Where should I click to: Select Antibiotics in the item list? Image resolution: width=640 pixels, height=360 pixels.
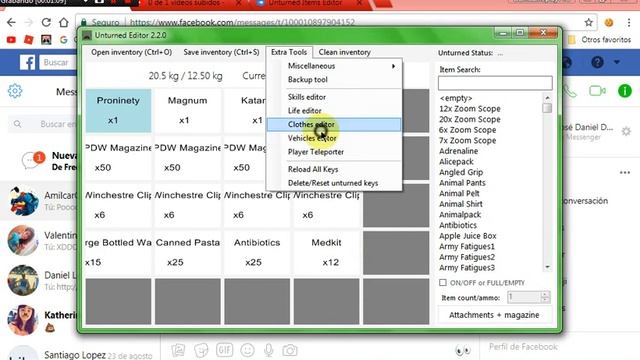click(458, 225)
